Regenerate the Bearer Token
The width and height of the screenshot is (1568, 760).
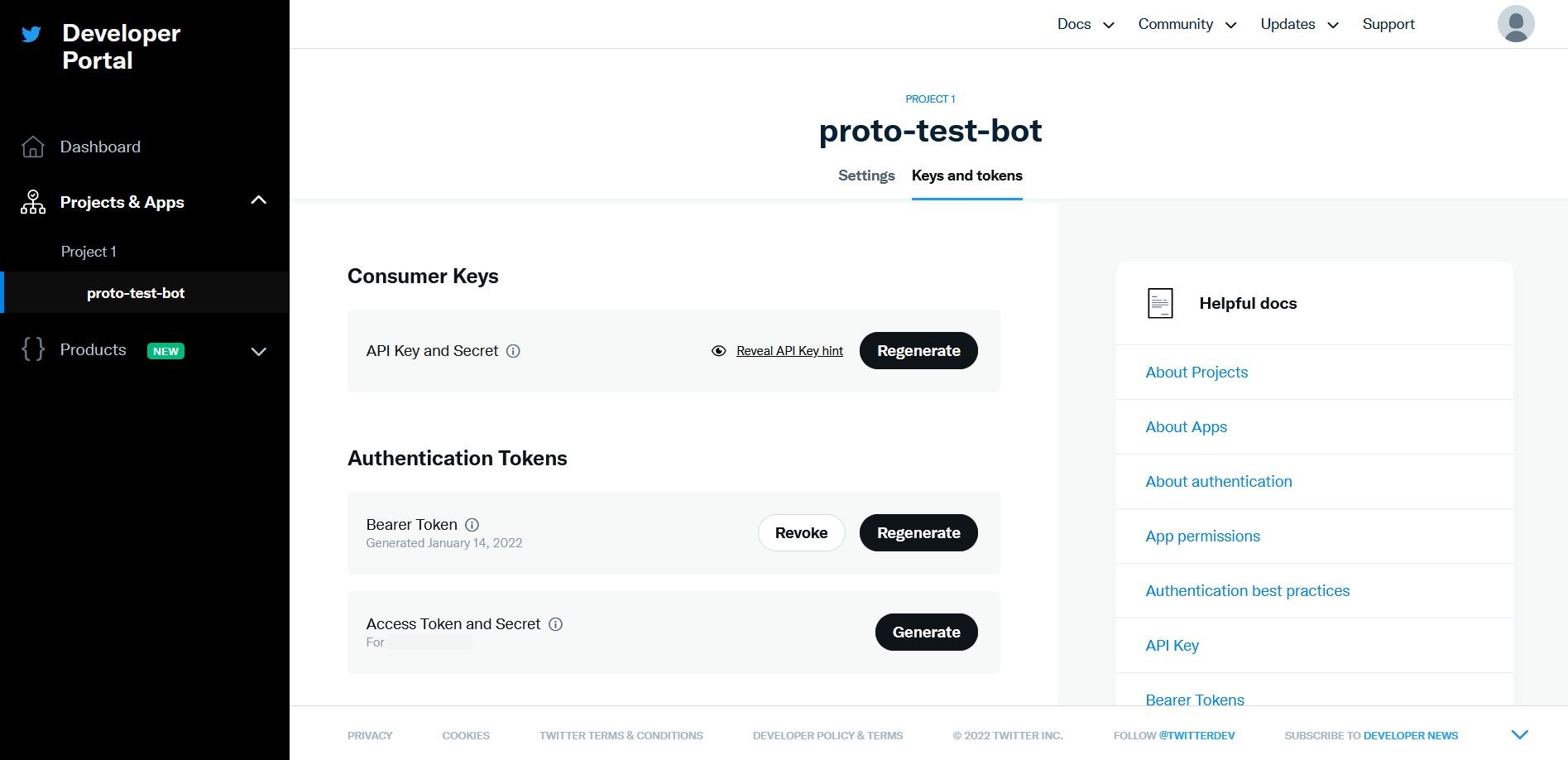click(x=918, y=533)
